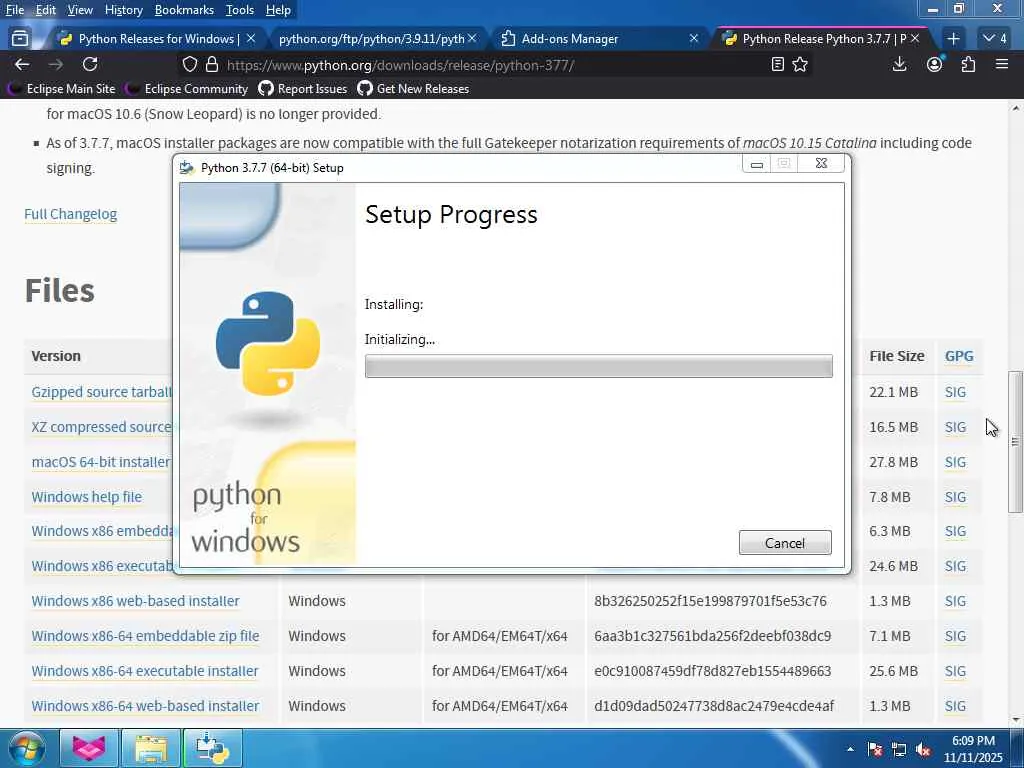Open the Edit menu

click(45, 10)
